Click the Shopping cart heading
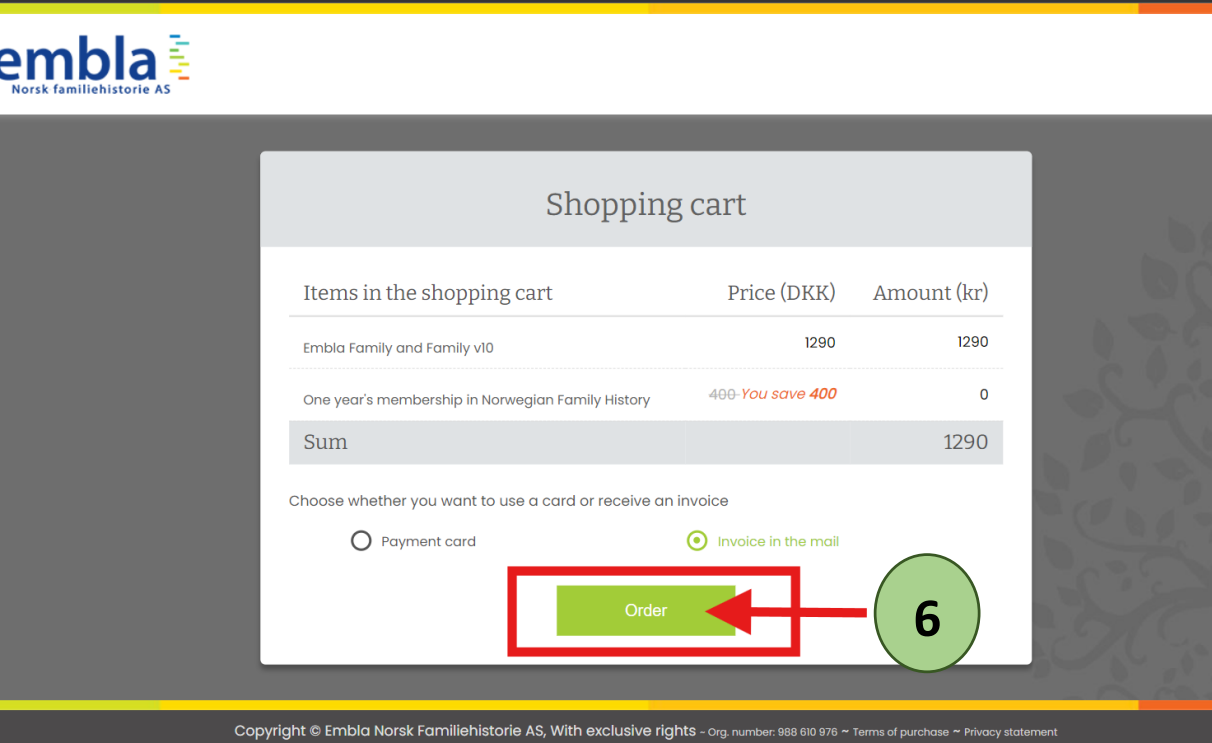 click(645, 204)
